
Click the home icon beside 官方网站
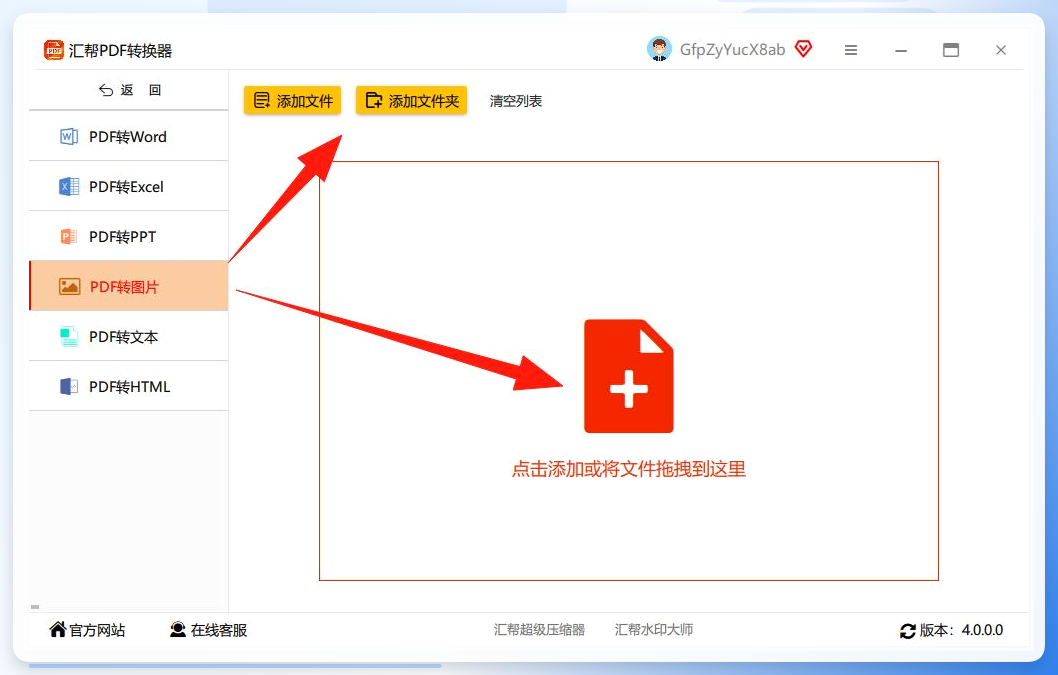point(57,629)
